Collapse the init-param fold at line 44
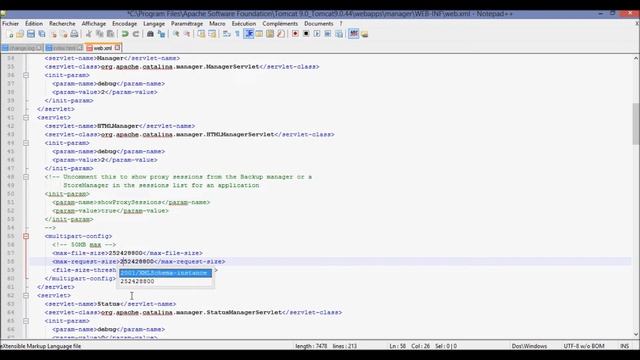The width and height of the screenshot is (640, 360). click(26, 143)
